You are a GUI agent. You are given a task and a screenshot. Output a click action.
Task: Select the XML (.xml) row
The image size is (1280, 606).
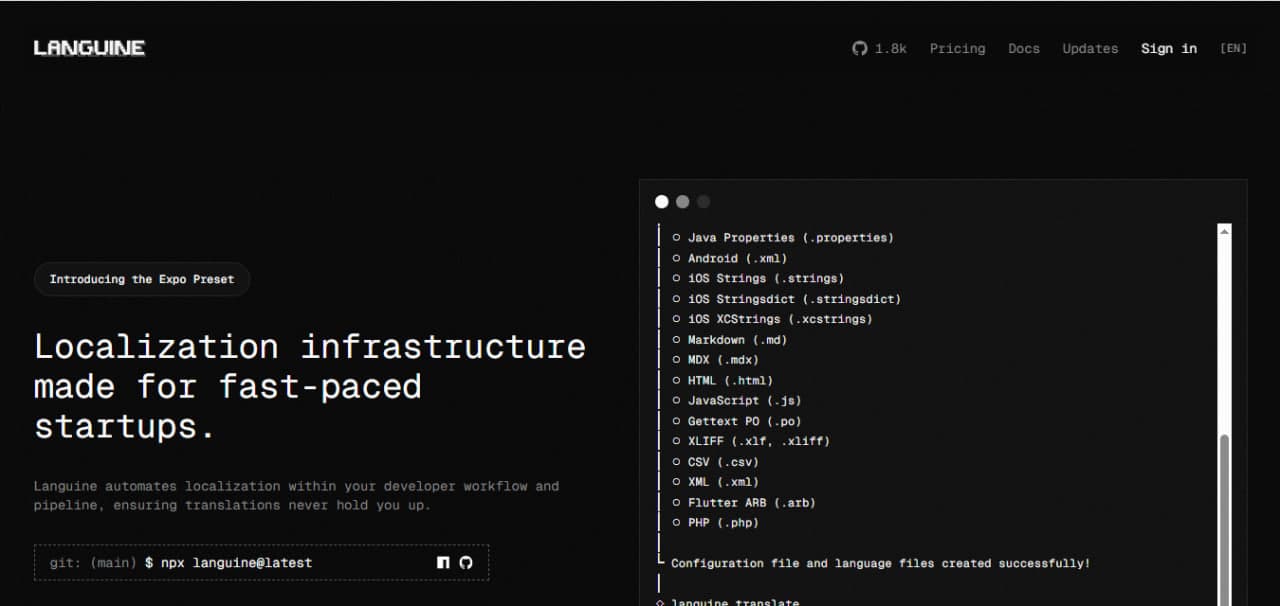pos(715,482)
